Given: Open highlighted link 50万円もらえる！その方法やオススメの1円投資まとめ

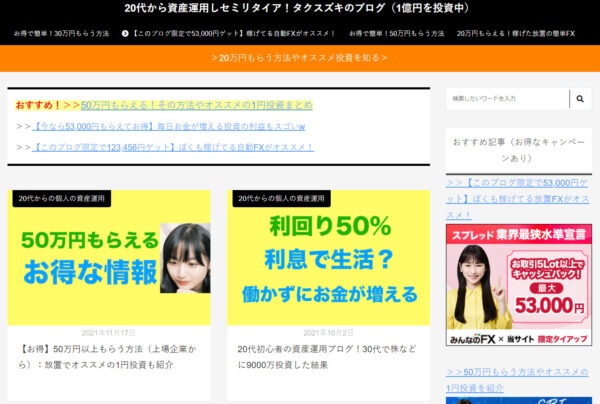Looking at the screenshot, I should tap(197, 105).
